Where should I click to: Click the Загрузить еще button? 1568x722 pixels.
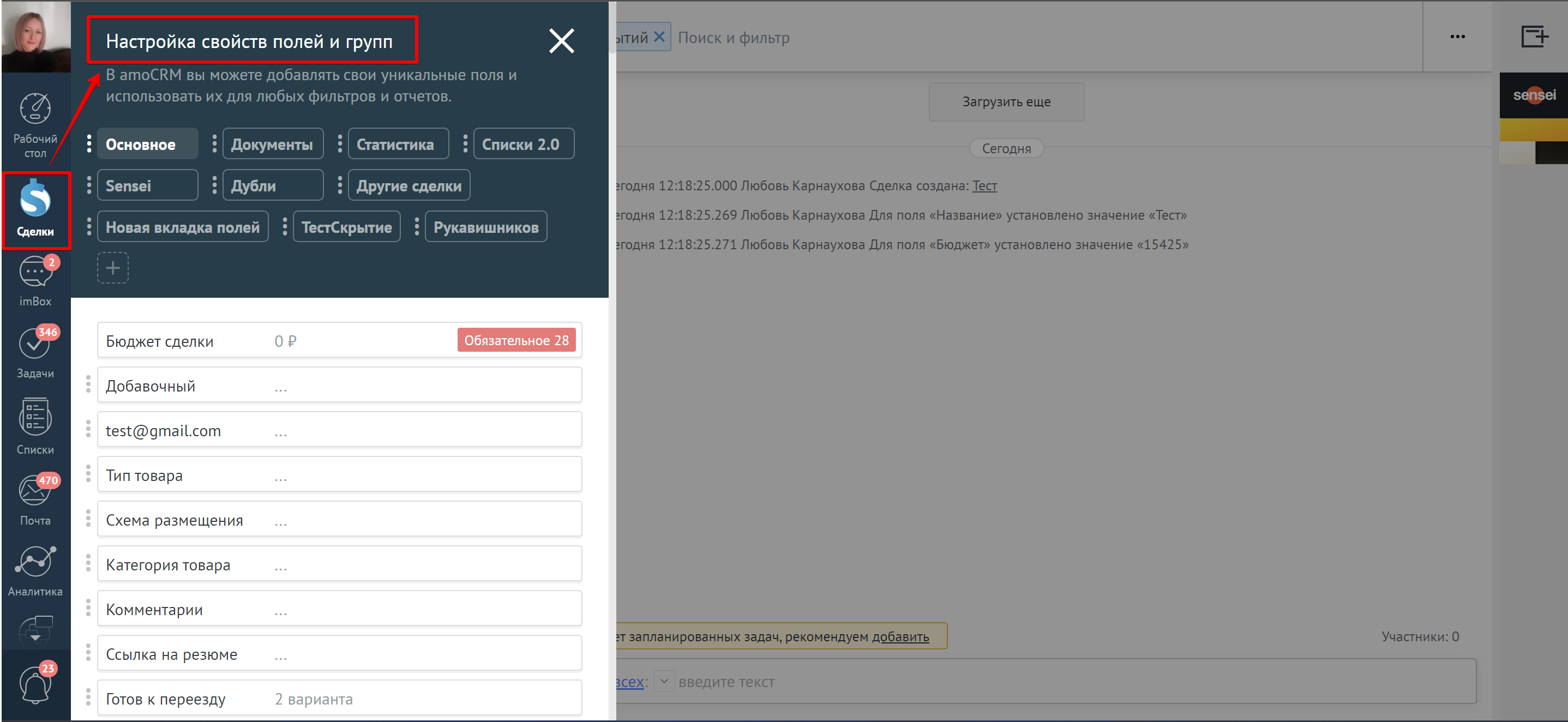1006,101
